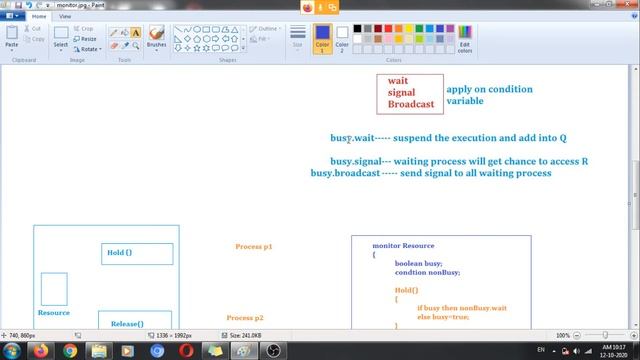The width and height of the screenshot is (640, 360).
Task: Select the Rectangle shape
Action: [206, 29]
